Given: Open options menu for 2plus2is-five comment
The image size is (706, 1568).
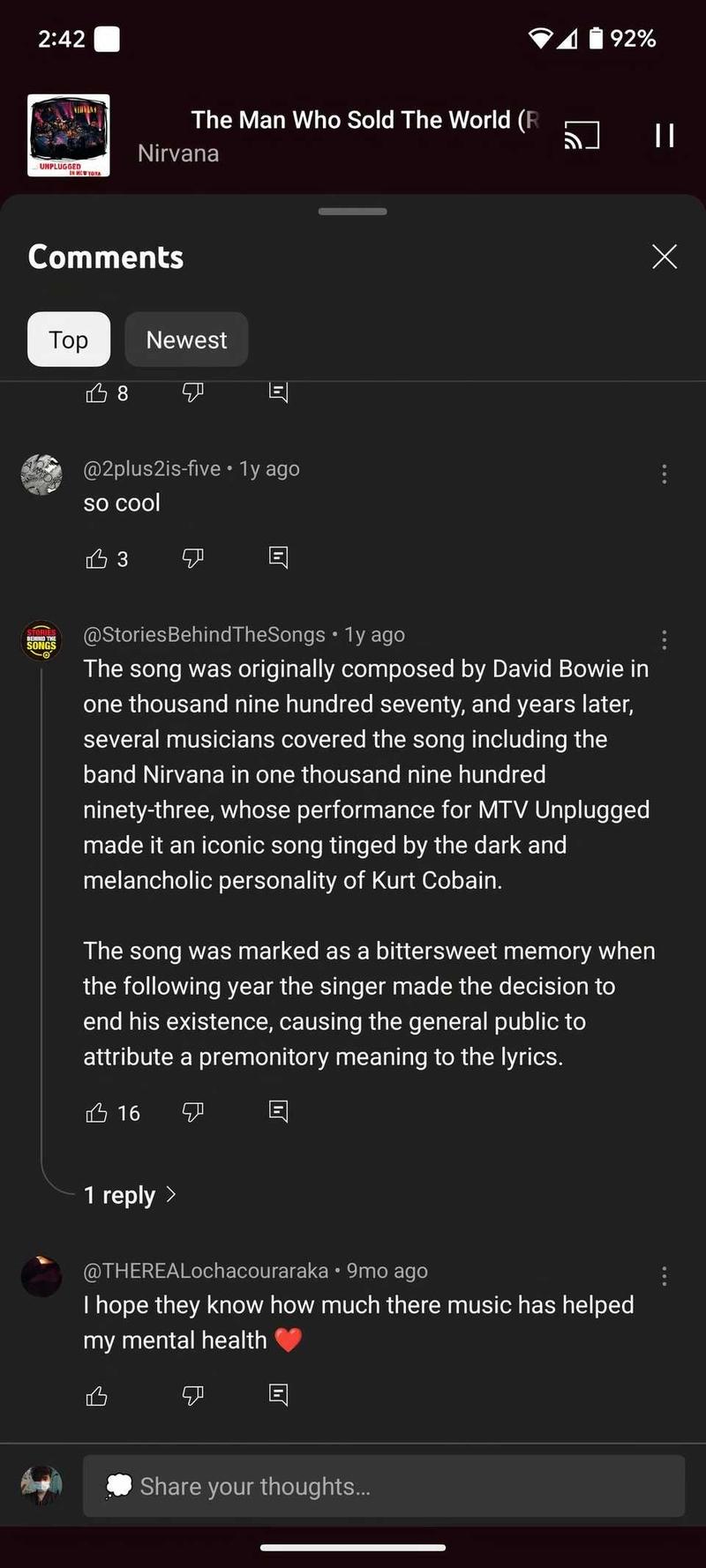Looking at the screenshot, I should click(x=664, y=474).
